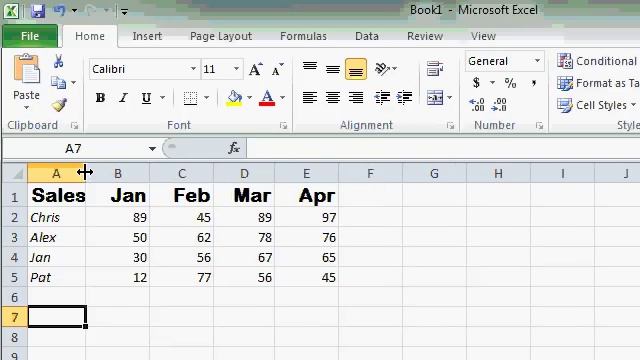Open the font size dropdown
Screen dimensions: 640x360
click(x=236, y=69)
